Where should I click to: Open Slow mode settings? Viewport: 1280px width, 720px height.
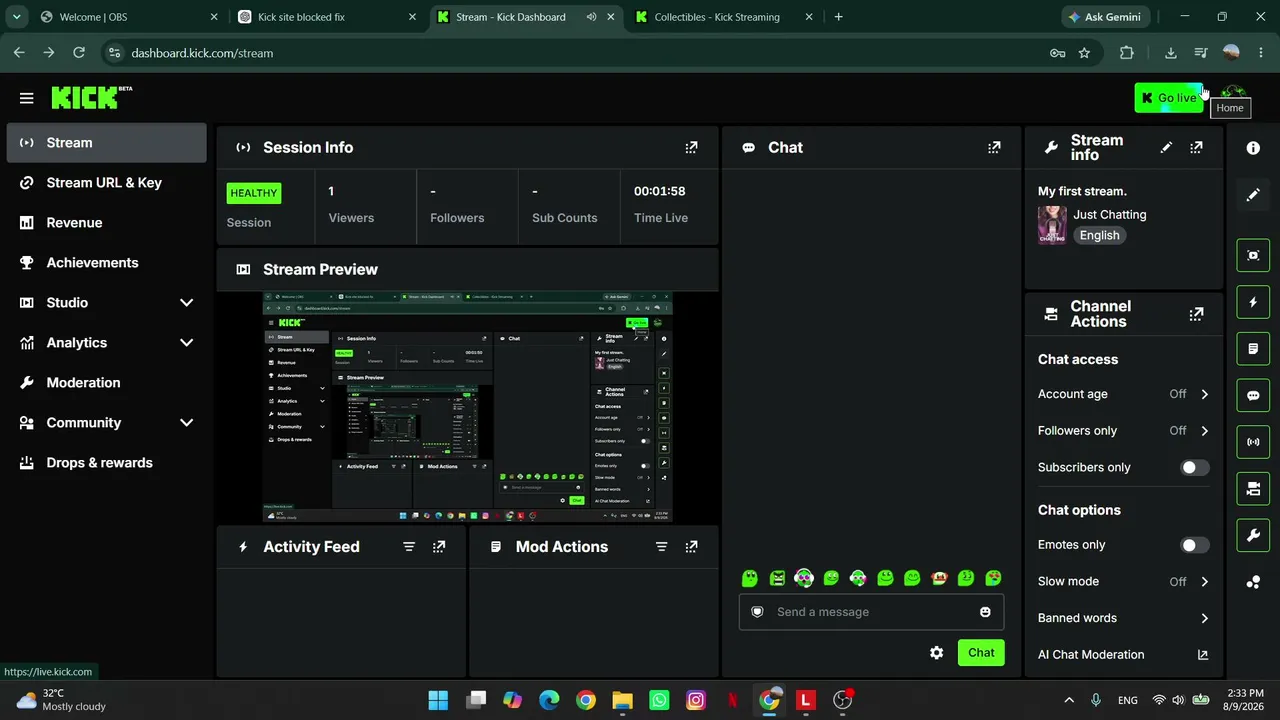pos(1123,581)
